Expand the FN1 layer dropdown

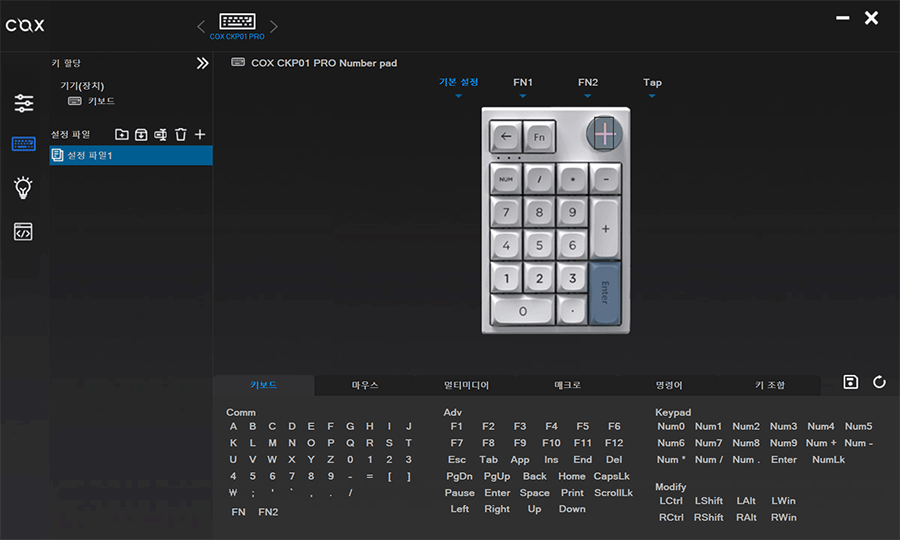(x=523, y=88)
